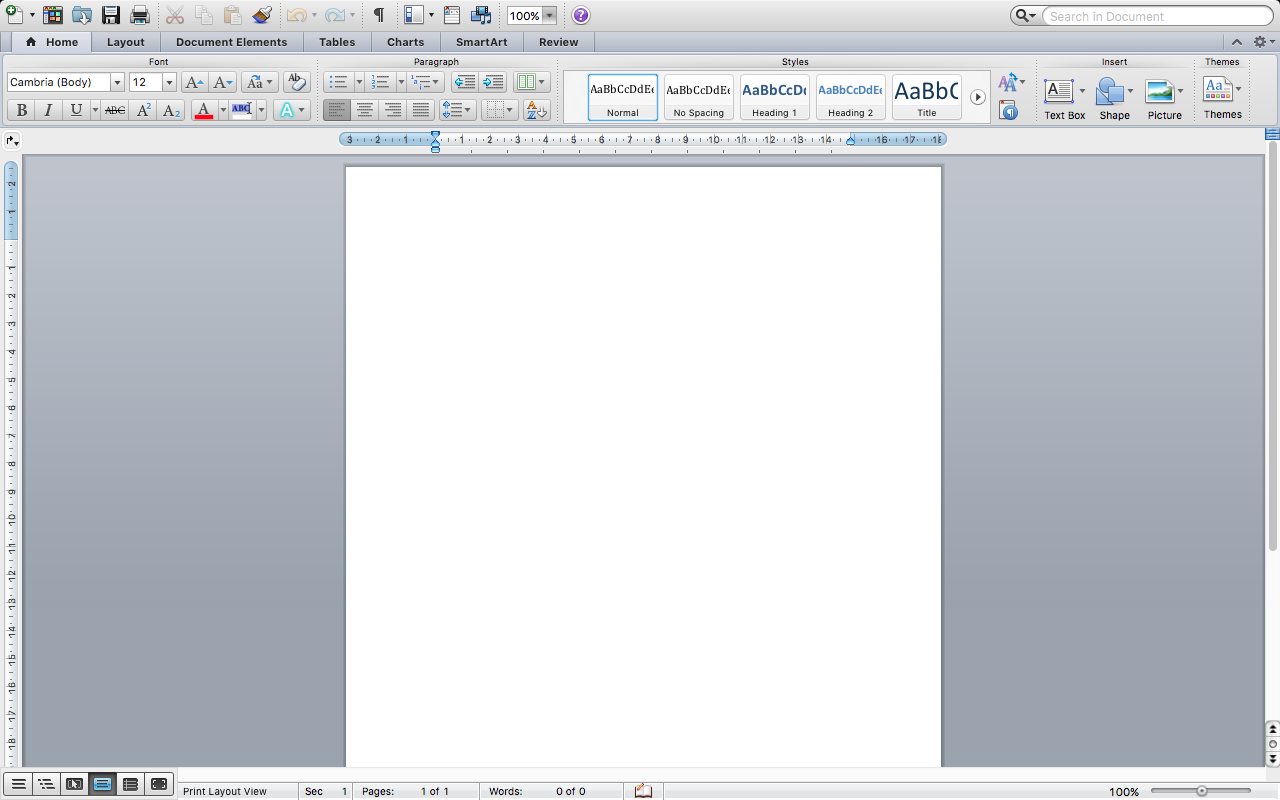Insert a Text Box
1280x800 pixels.
click(1064, 99)
